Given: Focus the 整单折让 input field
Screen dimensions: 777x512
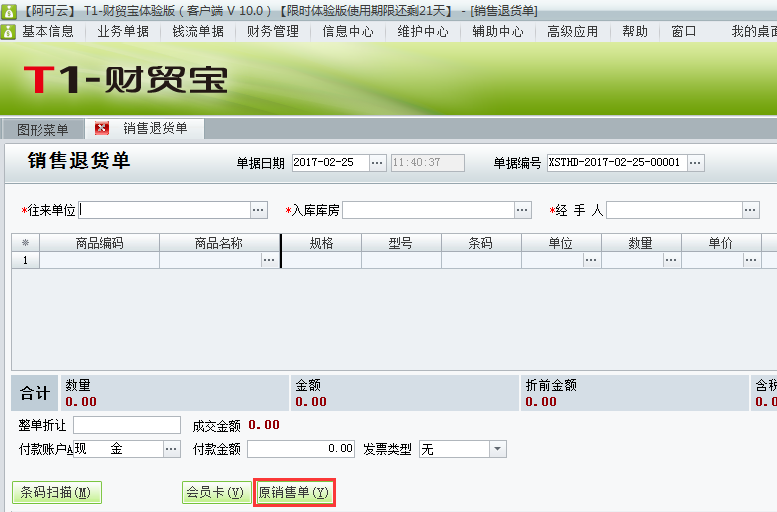Looking at the screenshot, I should pyautogui.click(x=127, y=425).
